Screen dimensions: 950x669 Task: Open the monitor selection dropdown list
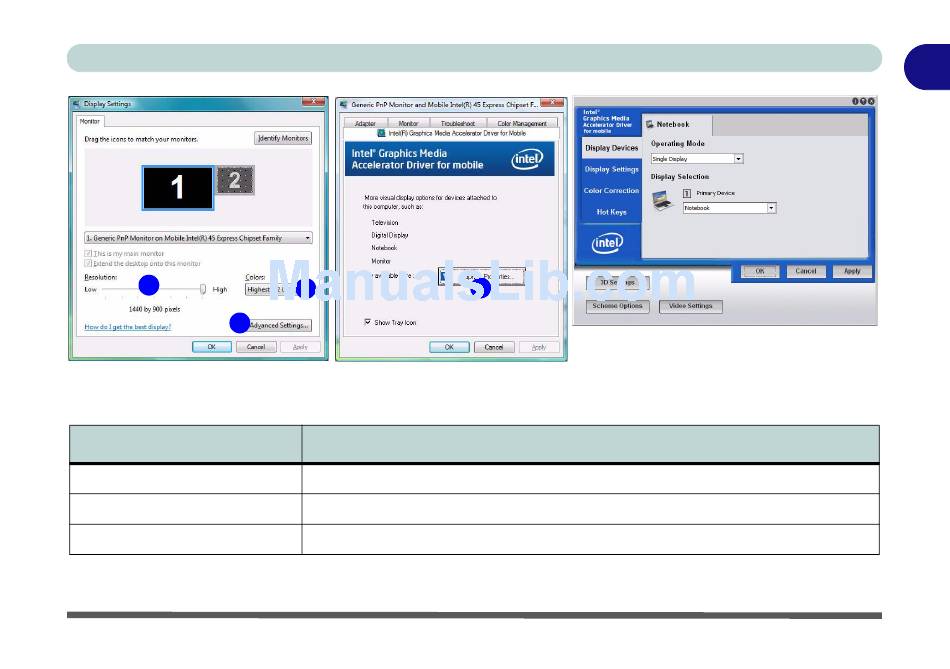(x=198, y=238)
